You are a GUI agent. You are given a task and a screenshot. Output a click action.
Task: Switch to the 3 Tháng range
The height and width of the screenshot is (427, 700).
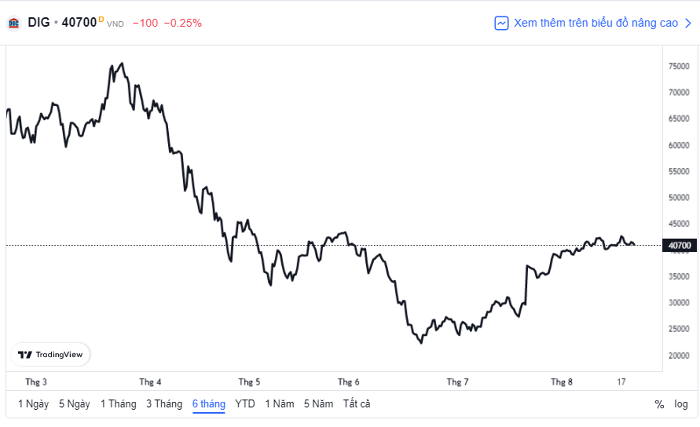click(164, 404)
